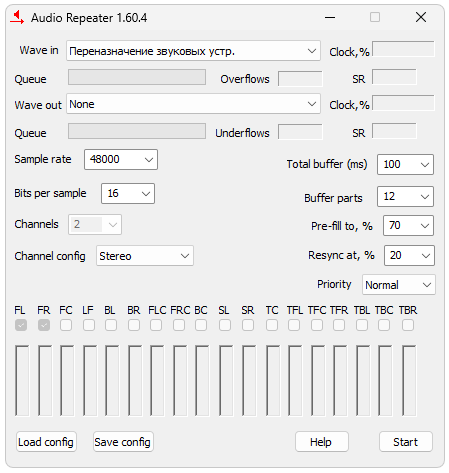Open the Channel config Stereo dropdown

(145, 256)
